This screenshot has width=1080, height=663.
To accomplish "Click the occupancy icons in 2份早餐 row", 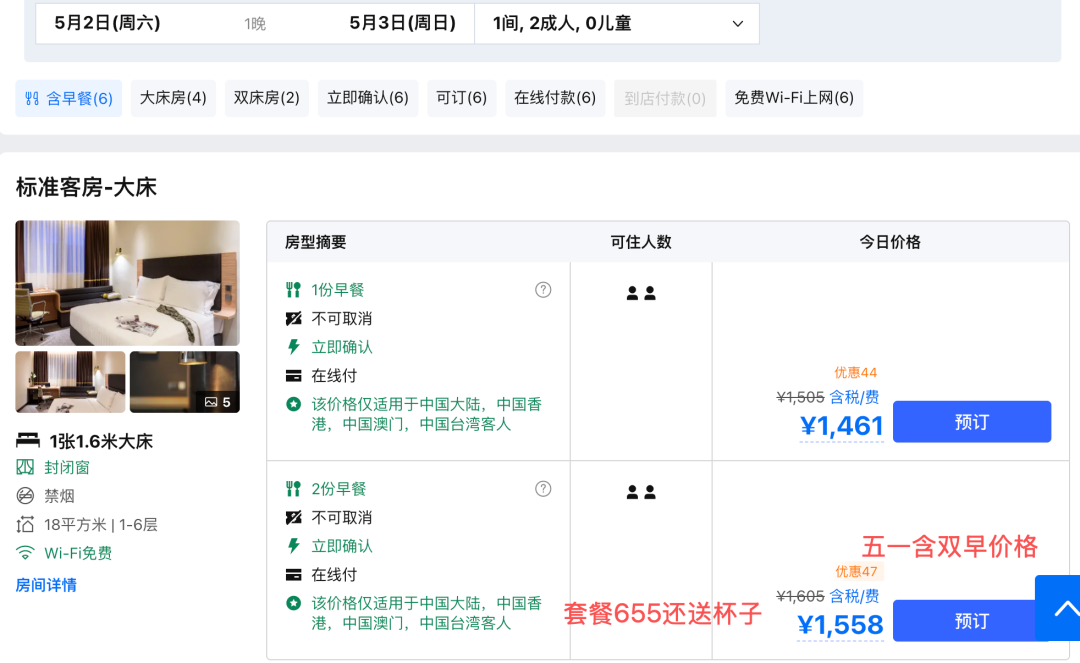I will 641,492.
